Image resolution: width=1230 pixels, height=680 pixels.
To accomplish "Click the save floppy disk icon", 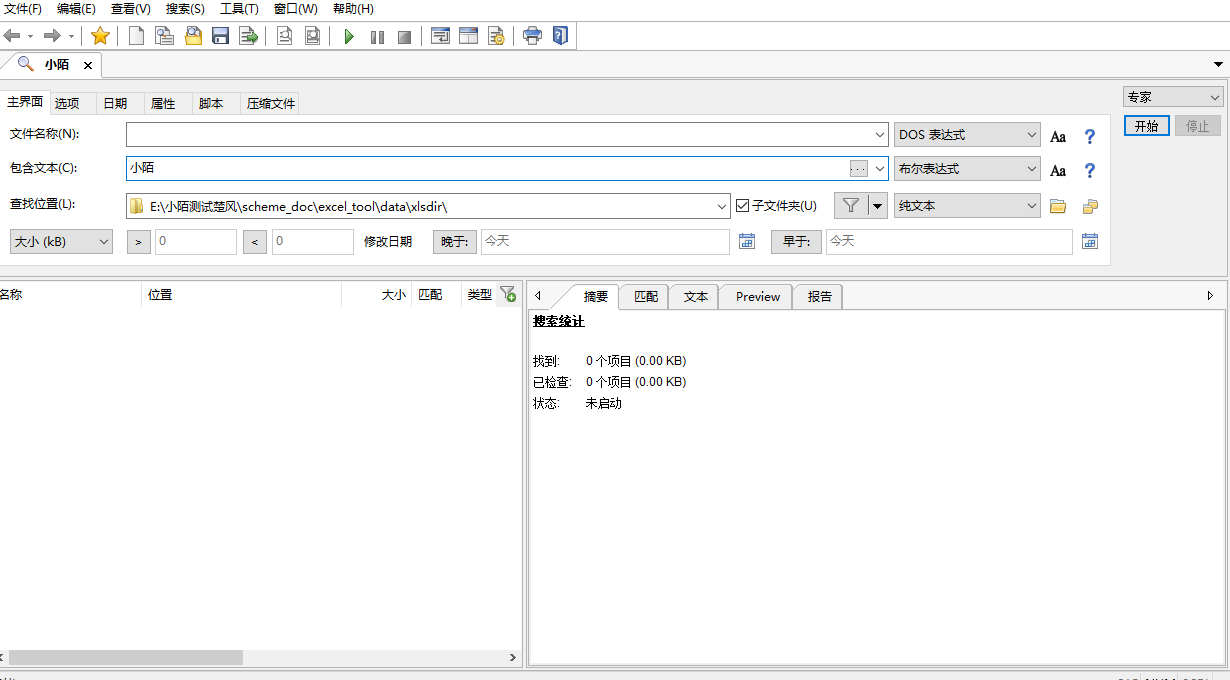I will pos(221,37).
